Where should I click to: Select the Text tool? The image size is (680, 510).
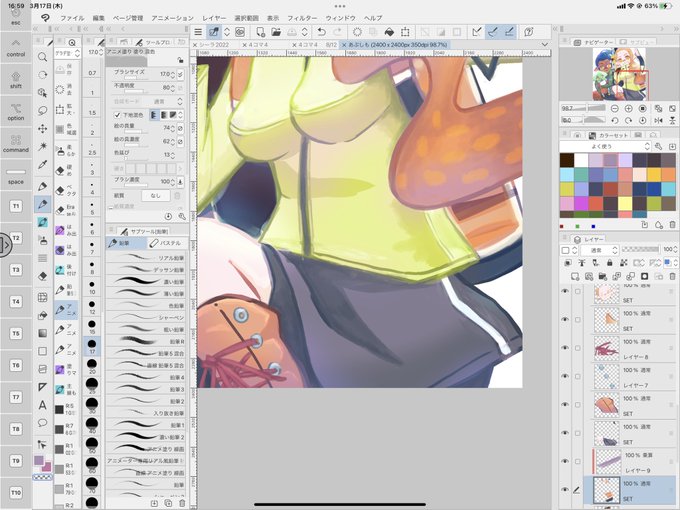click(42, 405)
